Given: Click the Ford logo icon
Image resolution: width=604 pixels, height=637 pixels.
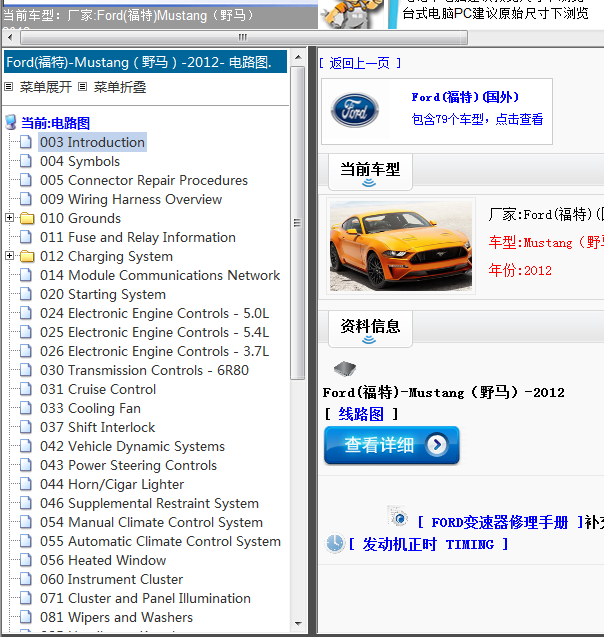Looking at the screenshot, I should (355, 110).
